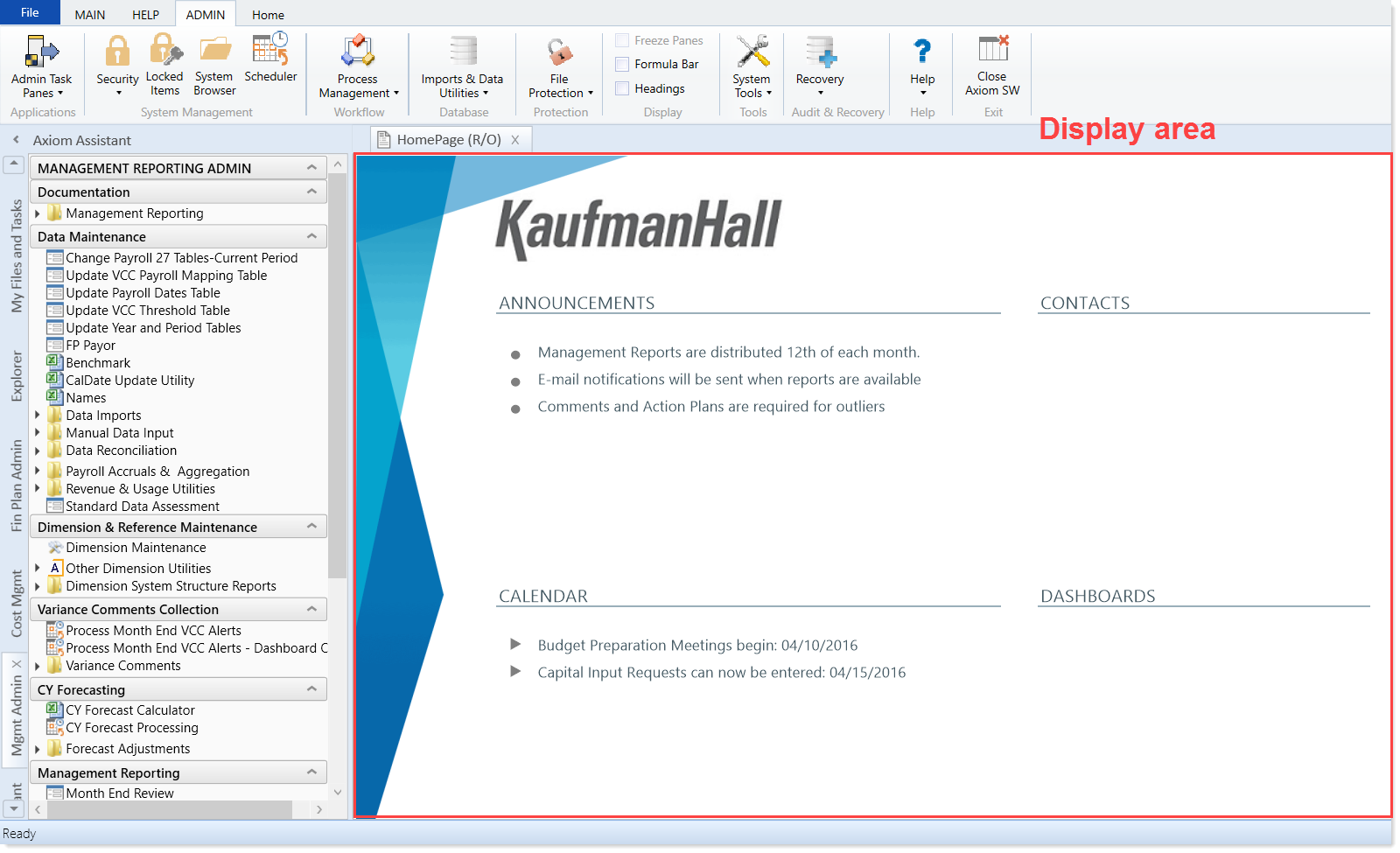
Task: Click the Help question mark icon
Action: click(922, 51)
